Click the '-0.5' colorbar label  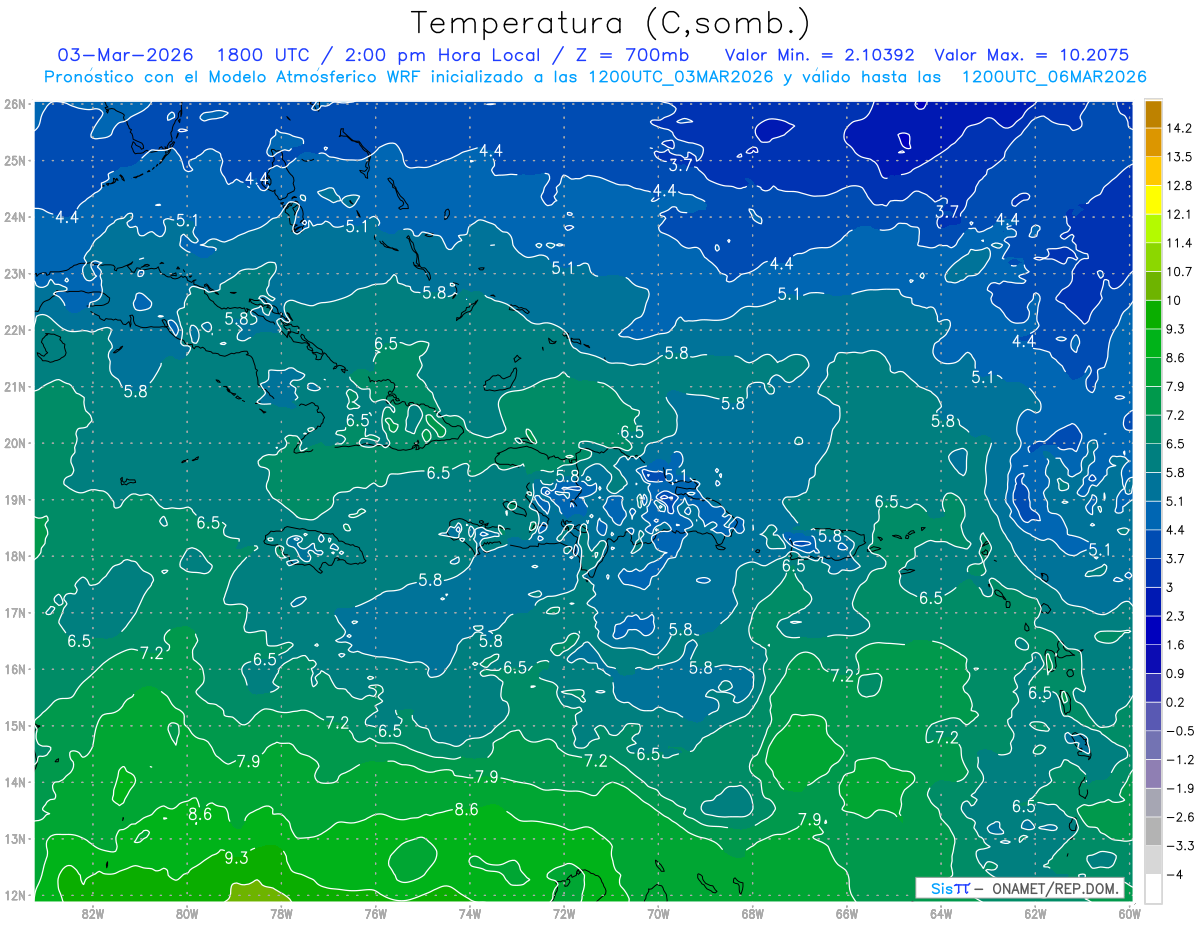pos(1179,730)
